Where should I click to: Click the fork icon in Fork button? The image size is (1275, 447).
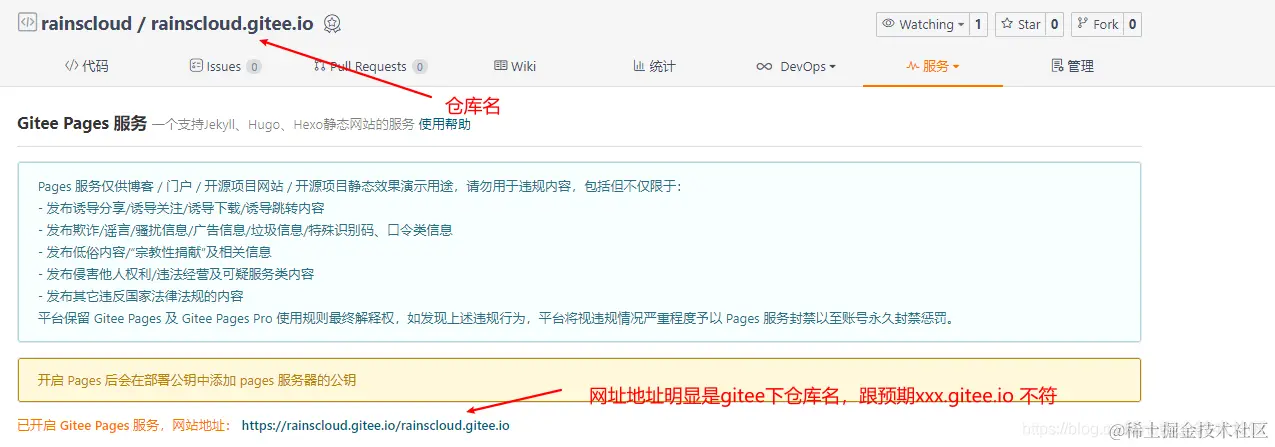pyautogui.click(x=1083, y=24)
